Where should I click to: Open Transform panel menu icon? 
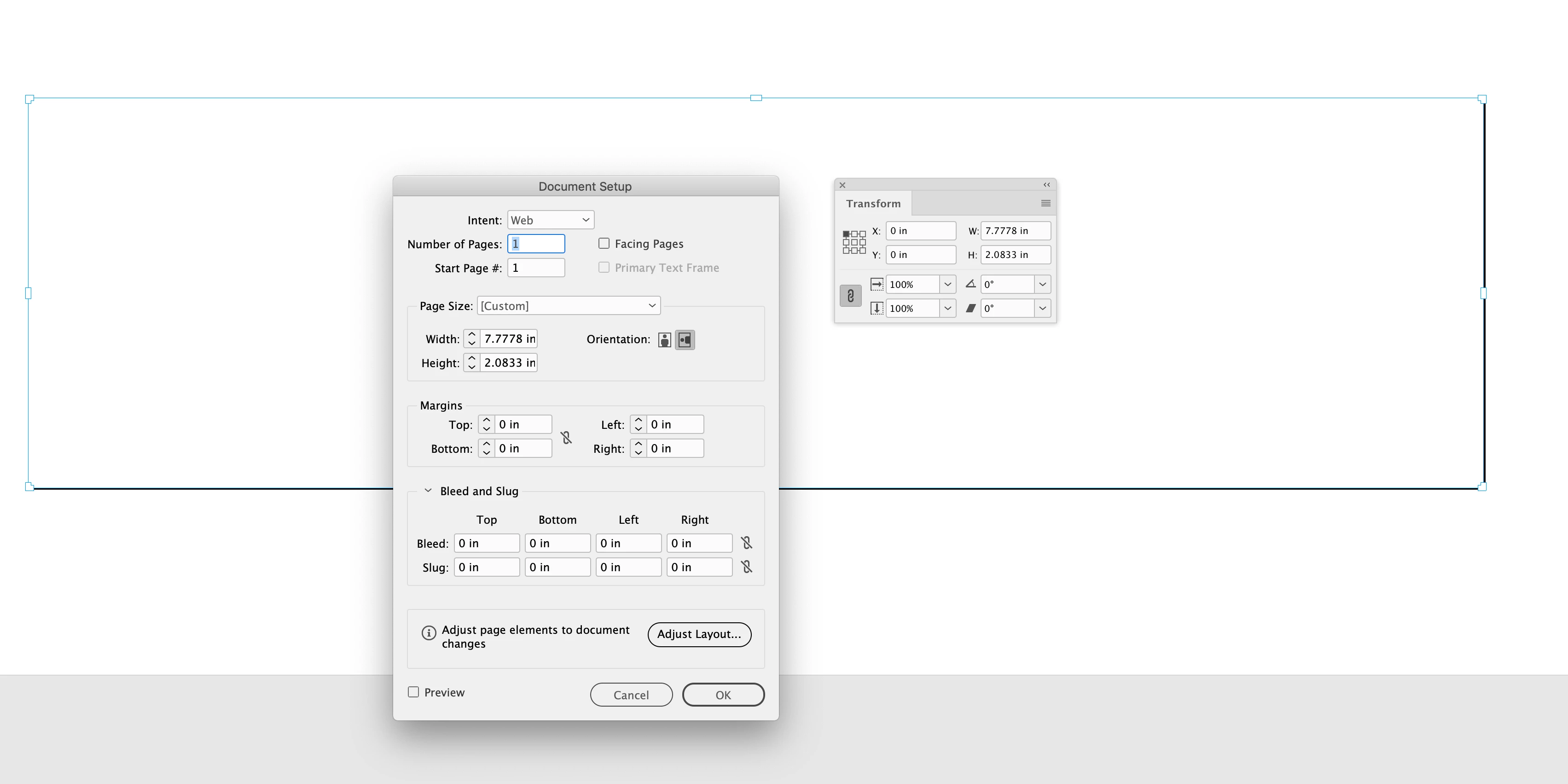(x=1046, y=204)
